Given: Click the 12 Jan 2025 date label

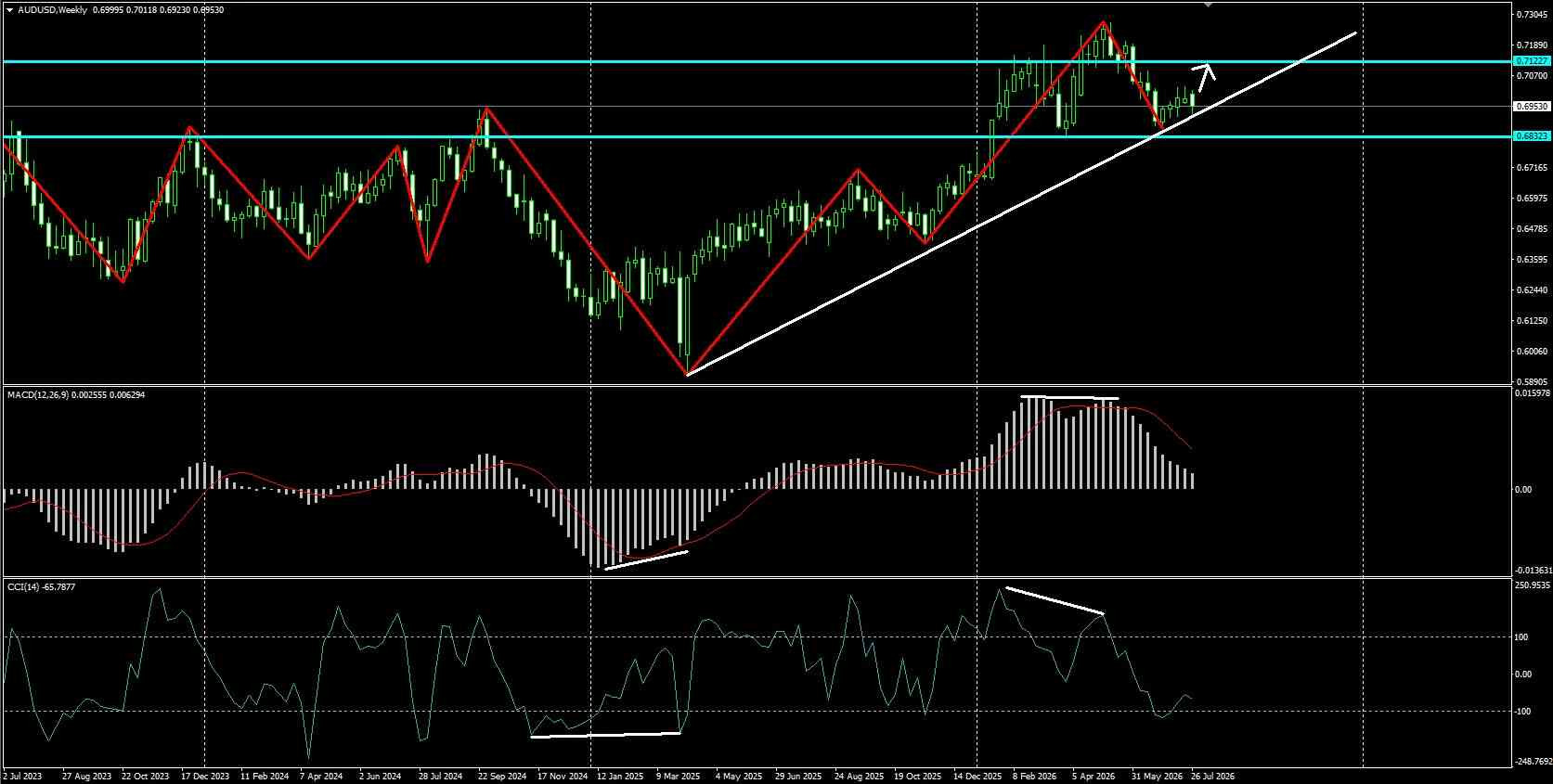Looking at the screenshot, I should tap(620, 776).
